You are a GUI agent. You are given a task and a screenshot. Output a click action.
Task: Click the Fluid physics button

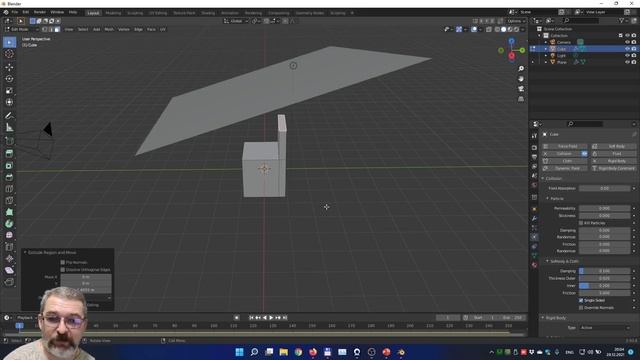(613, 154)
